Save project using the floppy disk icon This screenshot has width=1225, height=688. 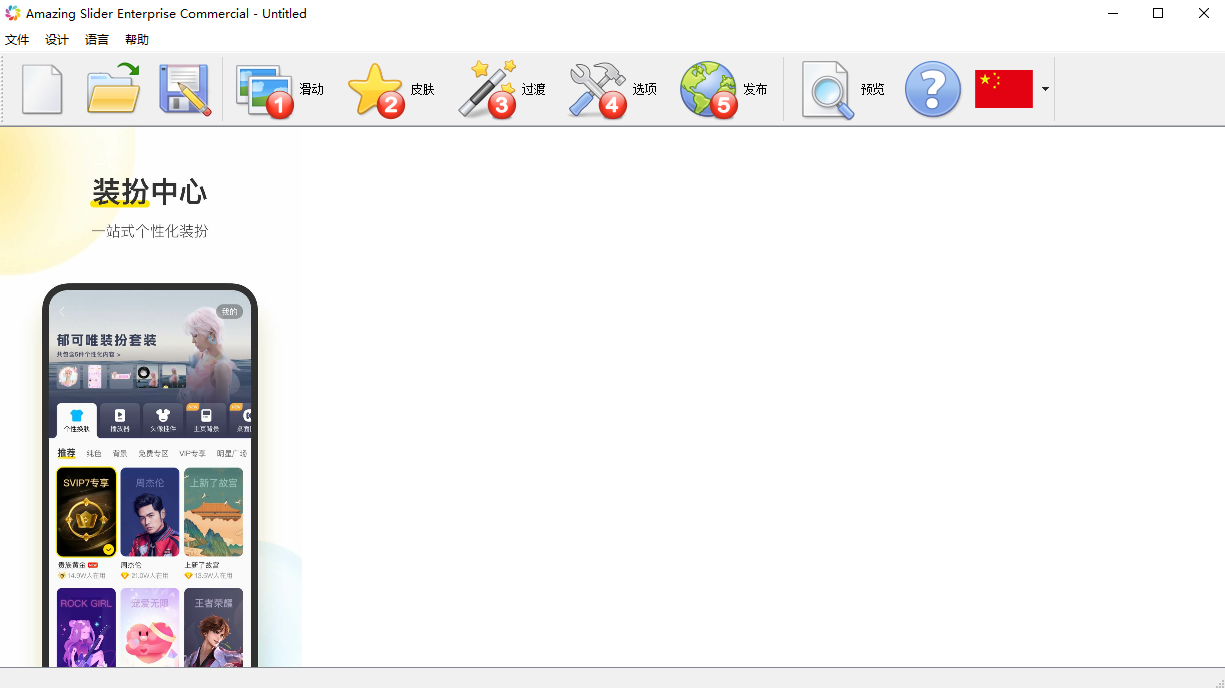click(x=185, y=90)
